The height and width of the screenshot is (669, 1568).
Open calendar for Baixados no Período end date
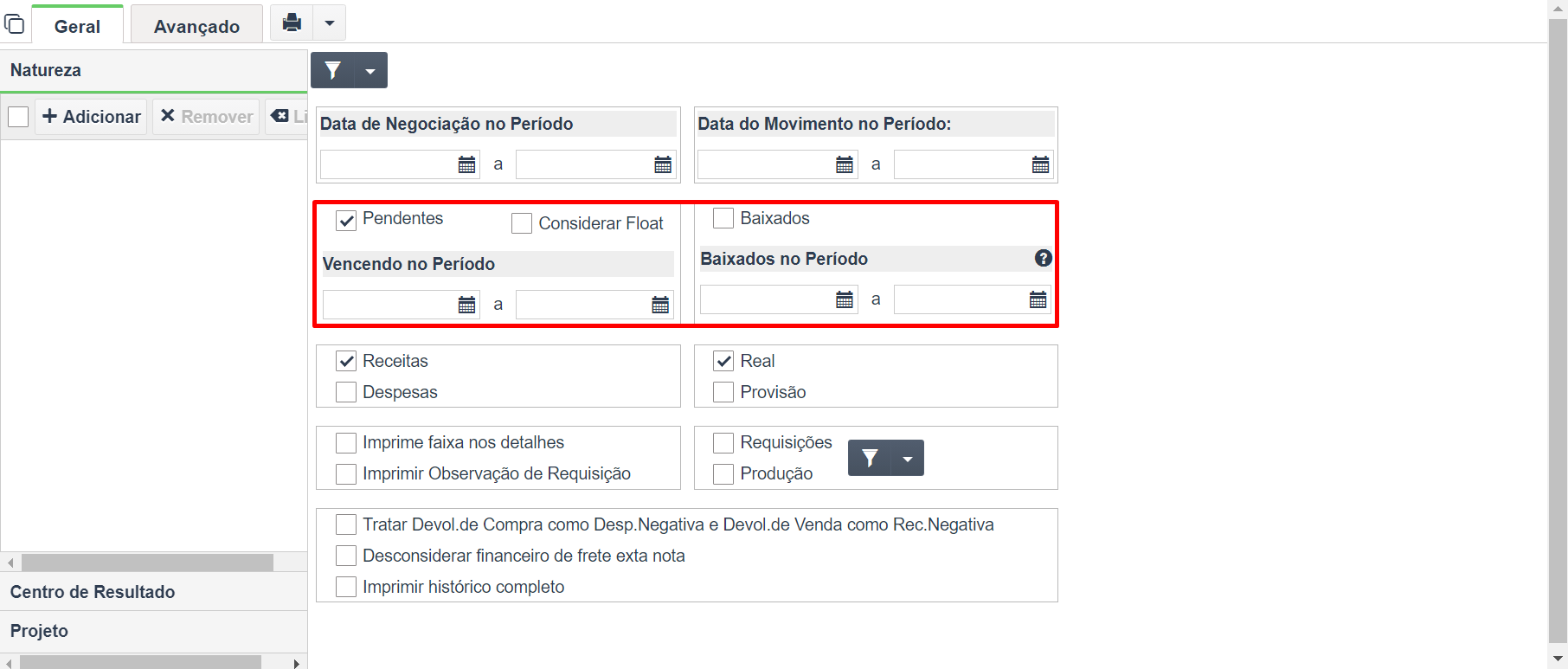coord(1038,299)
